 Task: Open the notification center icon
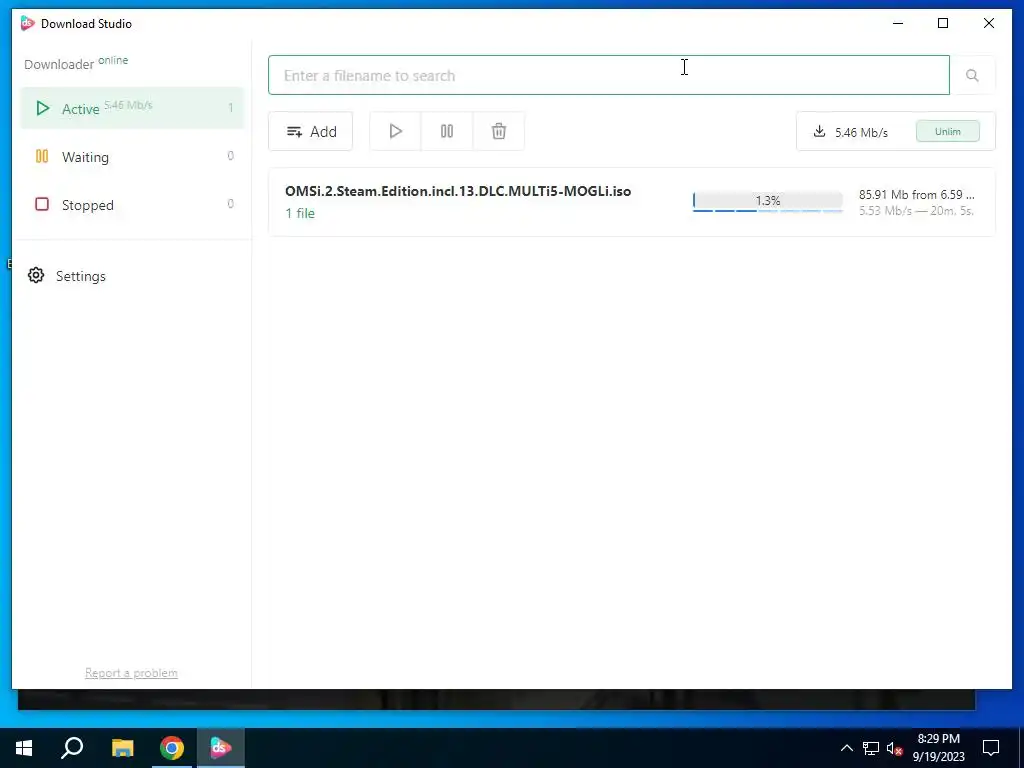coord(991,748)
